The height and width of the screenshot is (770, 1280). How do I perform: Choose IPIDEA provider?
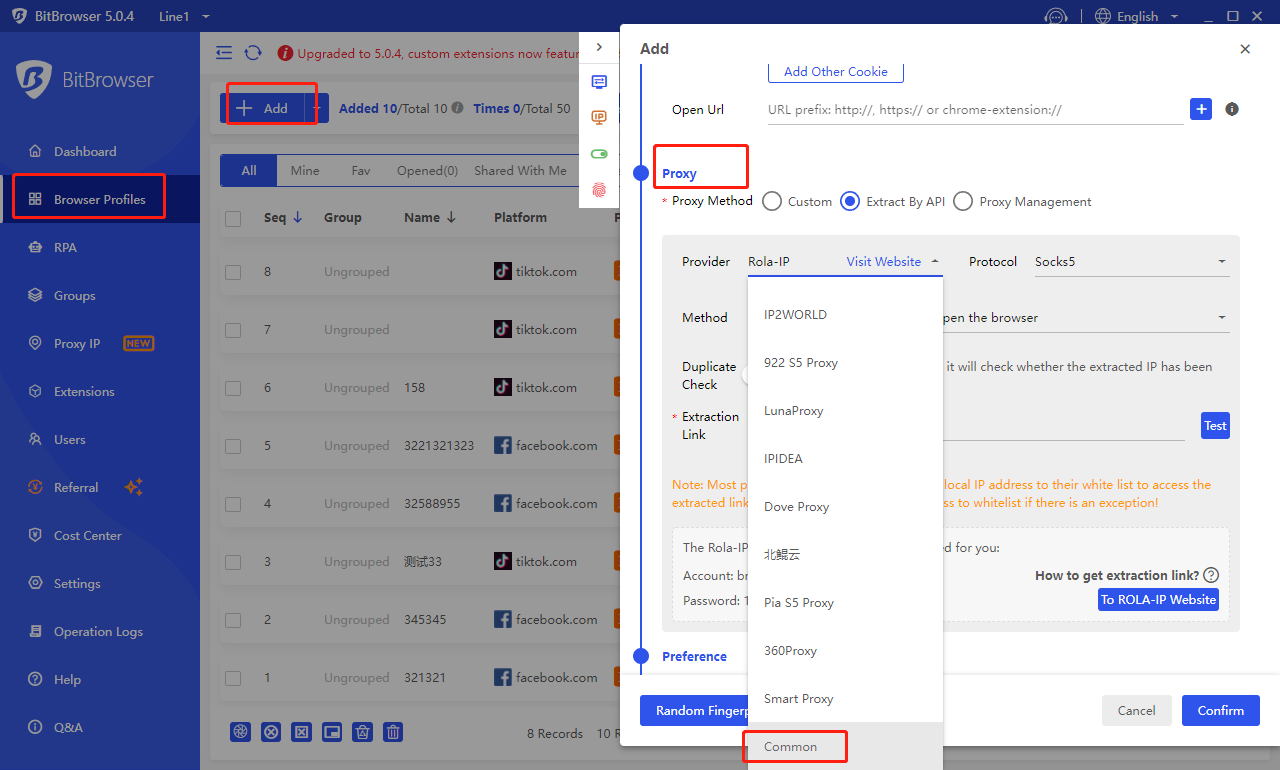[845, 458]
